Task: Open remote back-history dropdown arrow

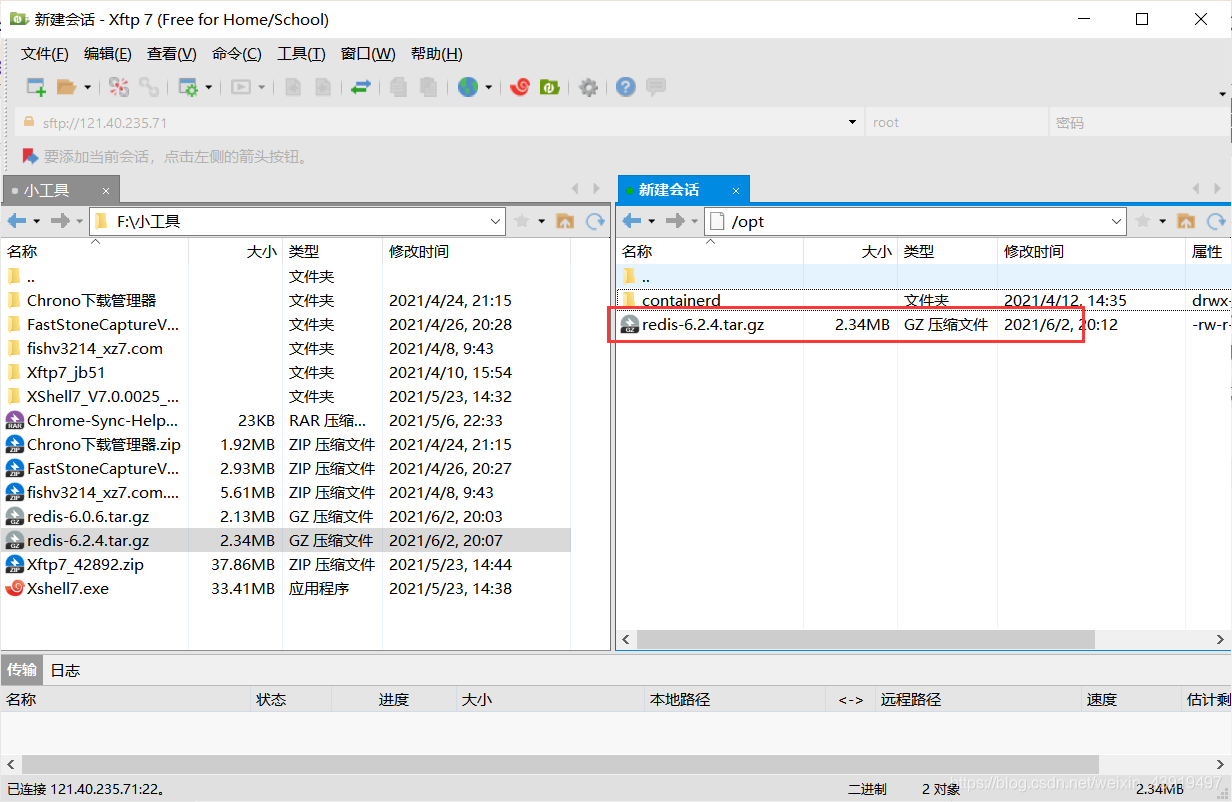Action: tap(652, 221)
